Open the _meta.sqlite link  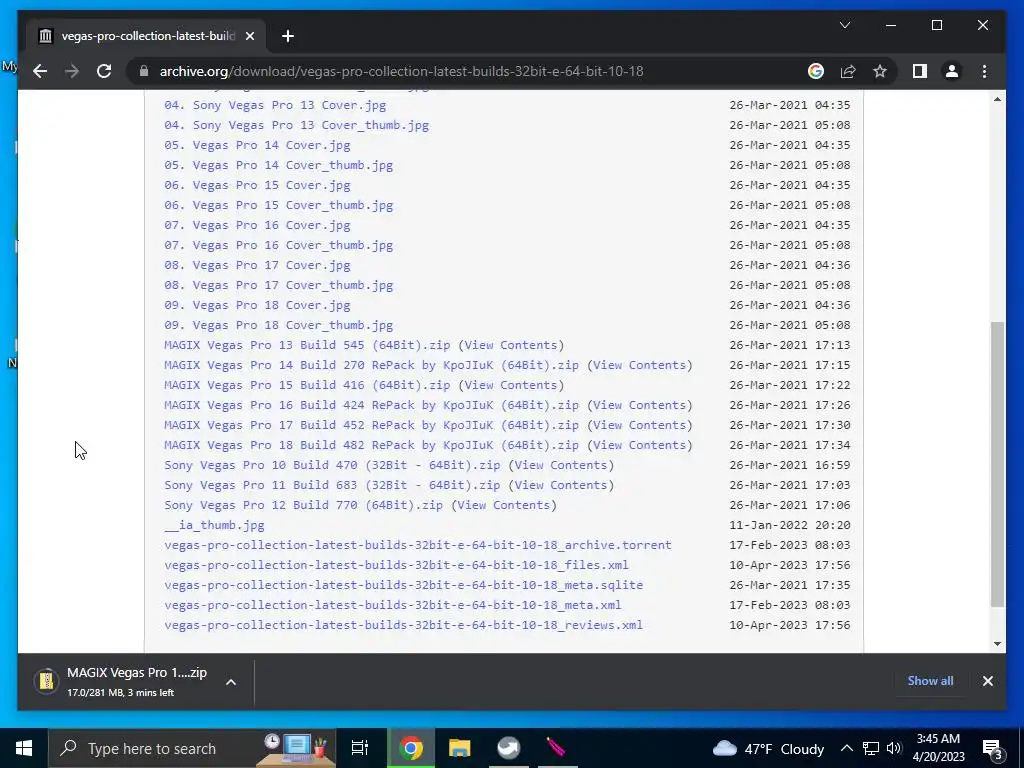404,585
